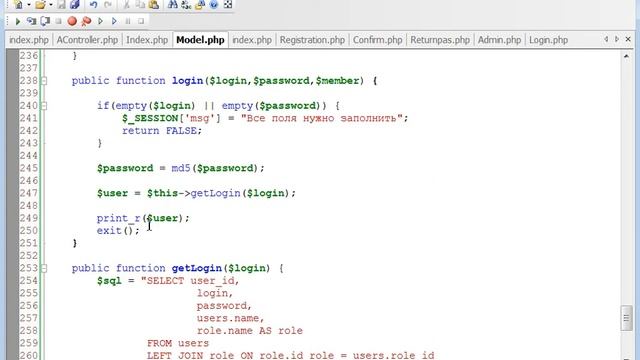This screenshot has width=640, height=360.
Task: Click 'role.name AS role' on line 258
Action: pyautogui.click(x=250, y=330)
